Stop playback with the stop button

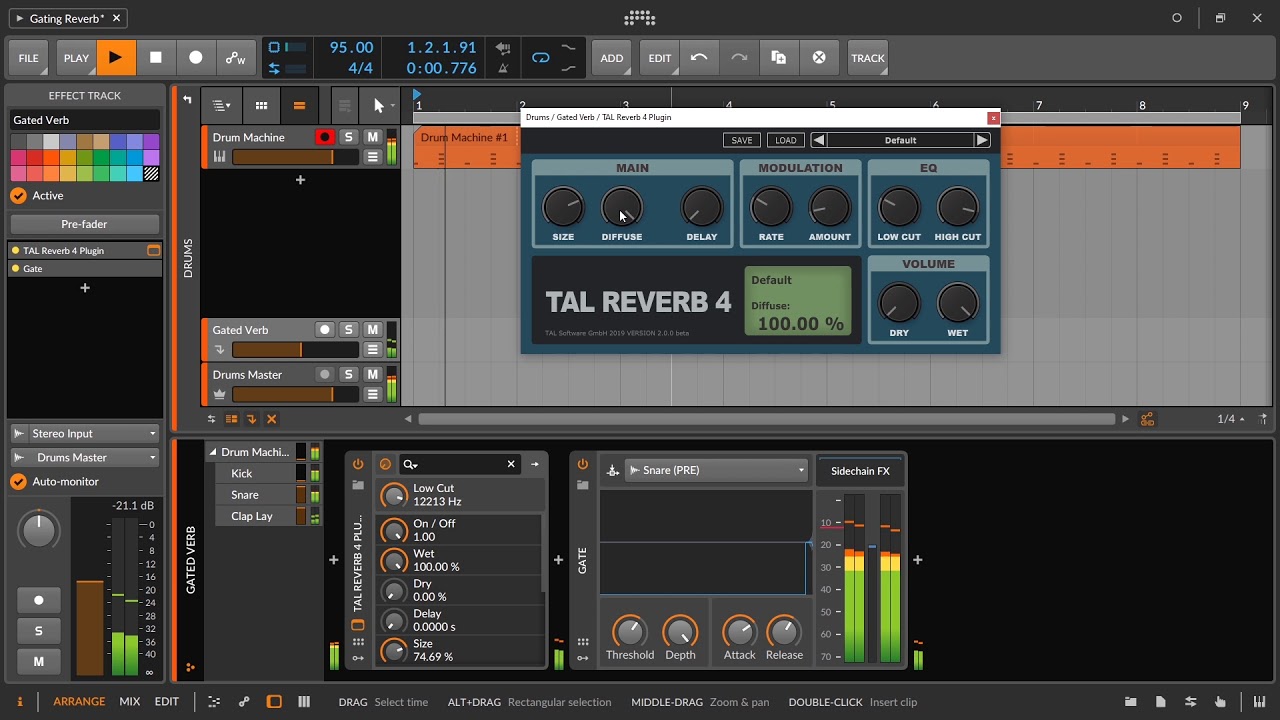[156, 58]
